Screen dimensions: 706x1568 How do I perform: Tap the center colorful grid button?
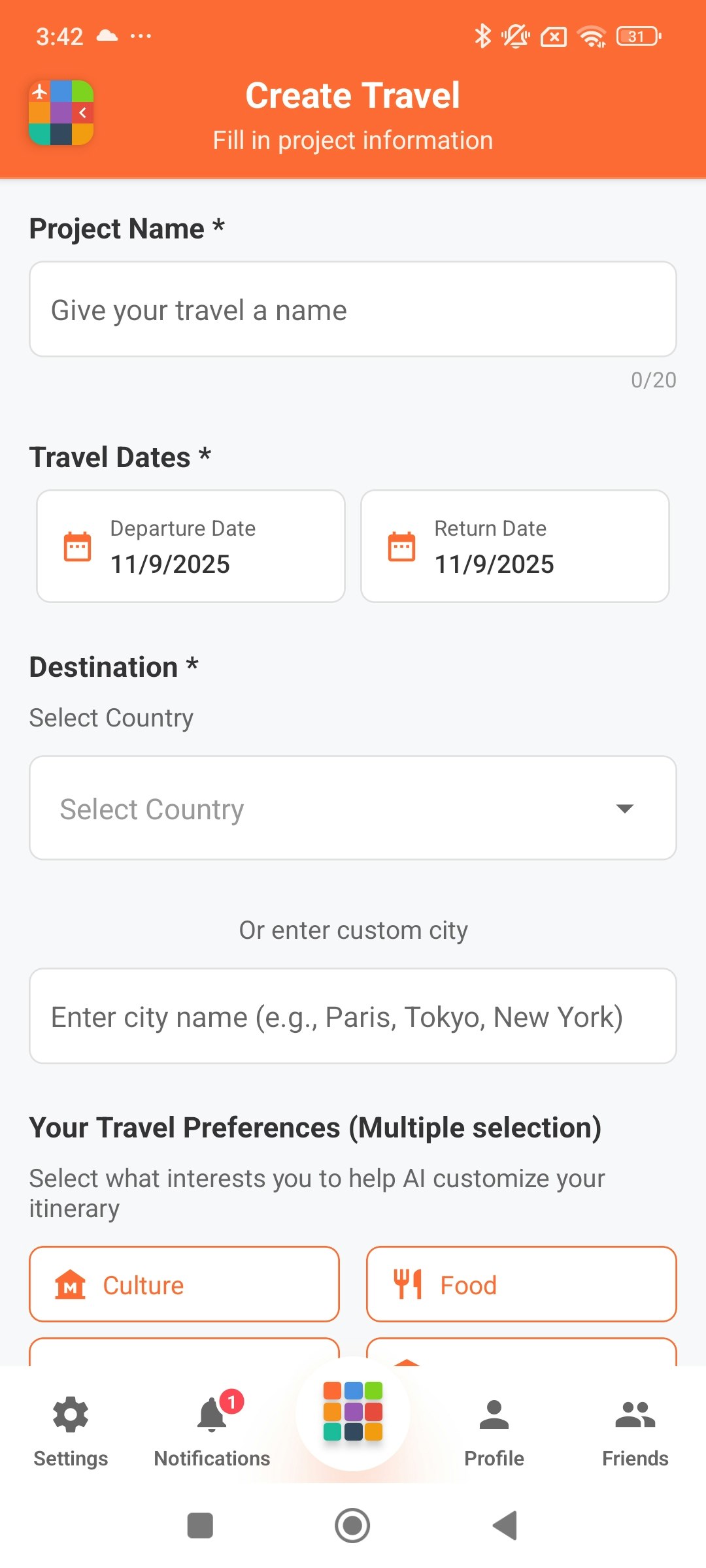(353, 1411)
